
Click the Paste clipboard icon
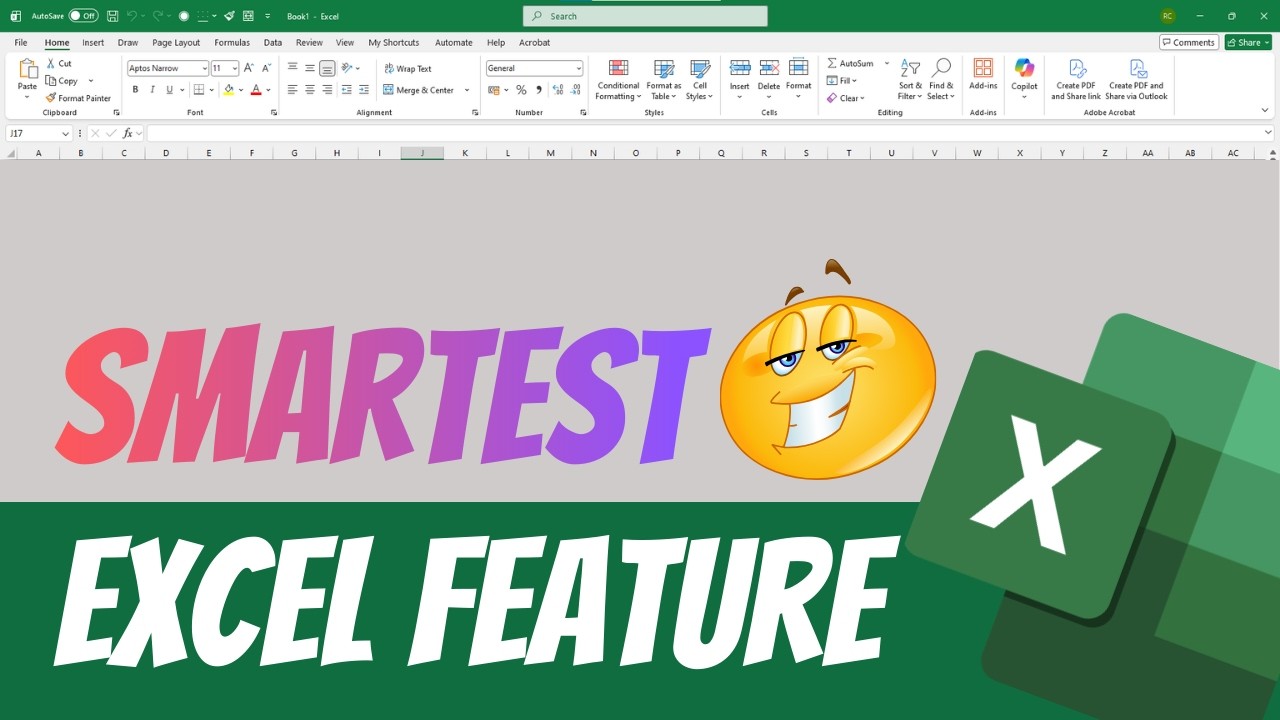[x=27, y=69]
